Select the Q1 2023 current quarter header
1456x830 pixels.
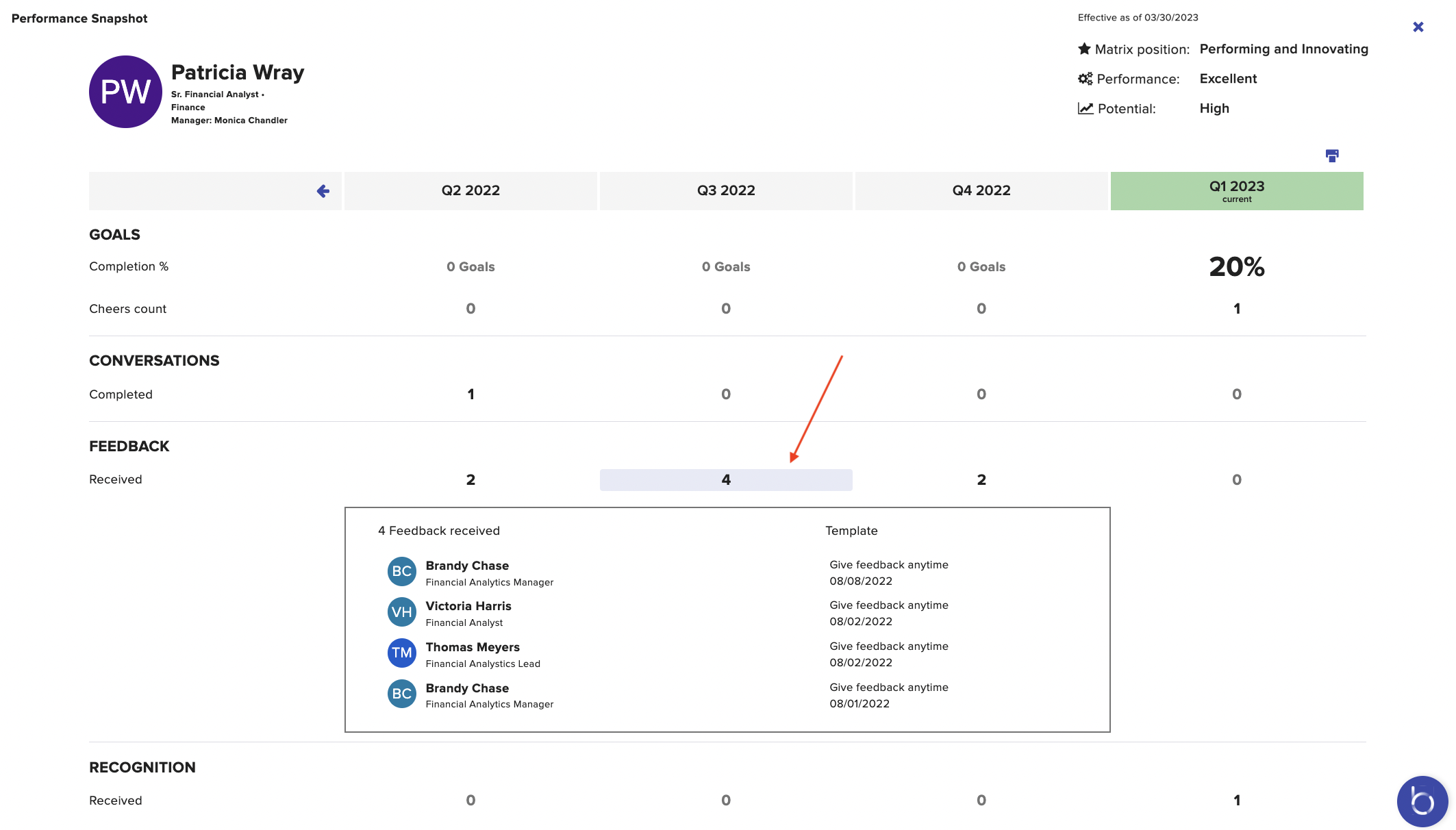(1236, 191)
